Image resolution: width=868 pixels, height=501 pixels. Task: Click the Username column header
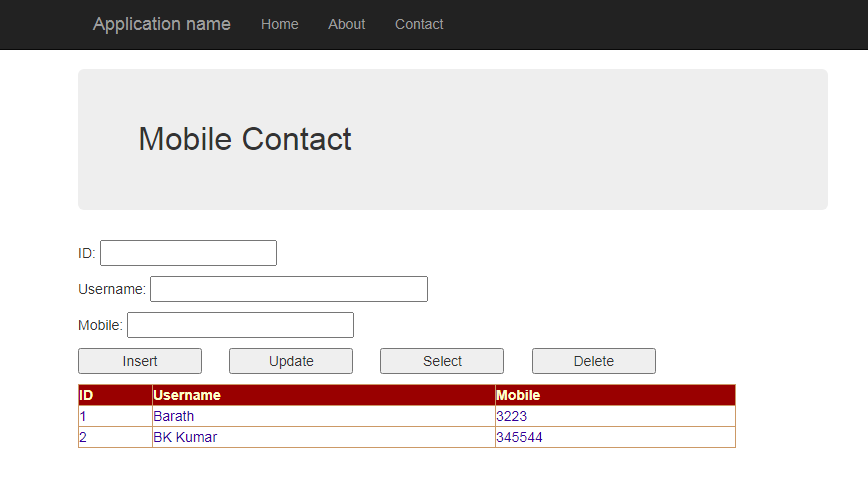(187, 395)
